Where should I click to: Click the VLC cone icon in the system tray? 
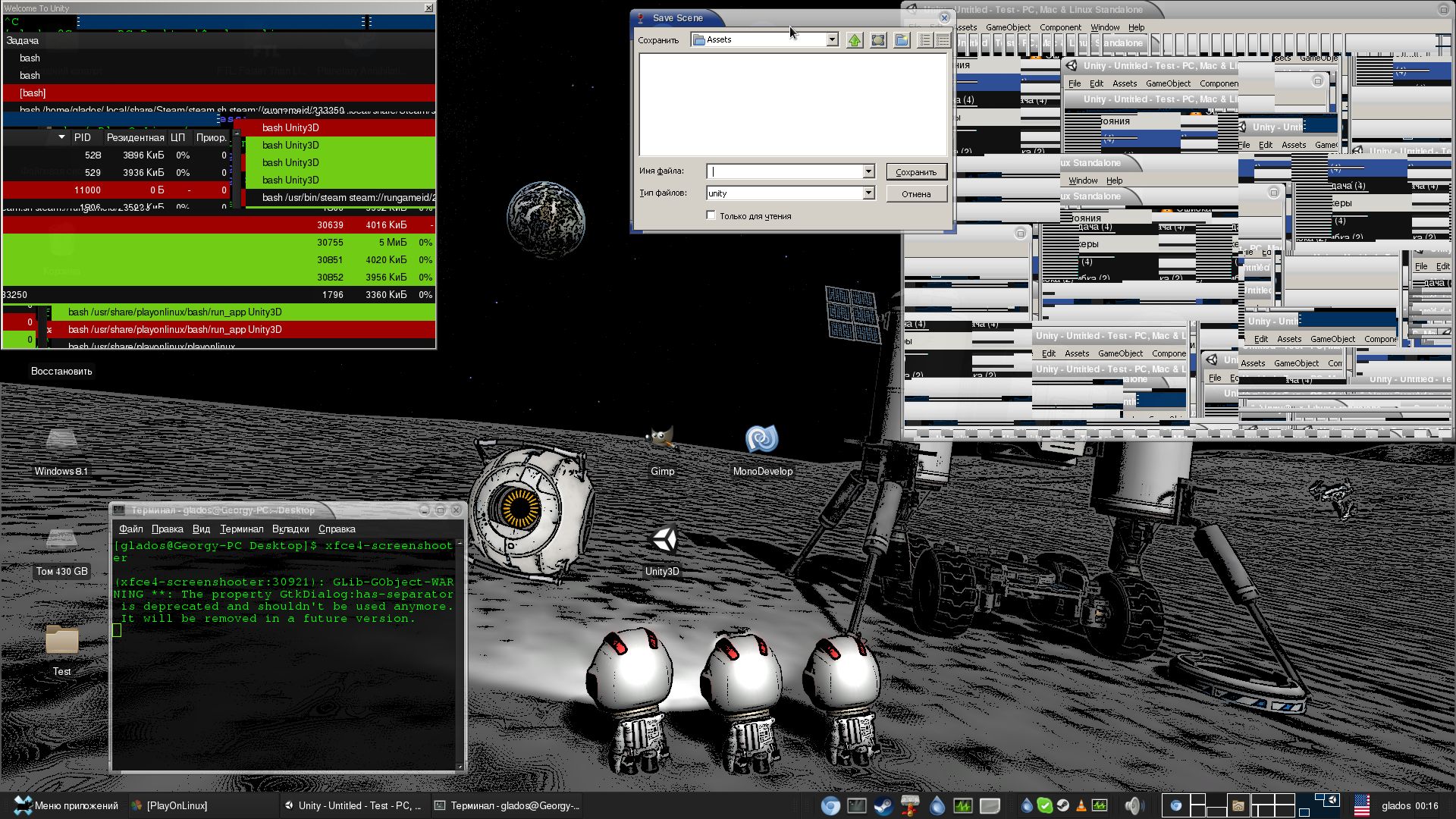tap(1081, 805)
